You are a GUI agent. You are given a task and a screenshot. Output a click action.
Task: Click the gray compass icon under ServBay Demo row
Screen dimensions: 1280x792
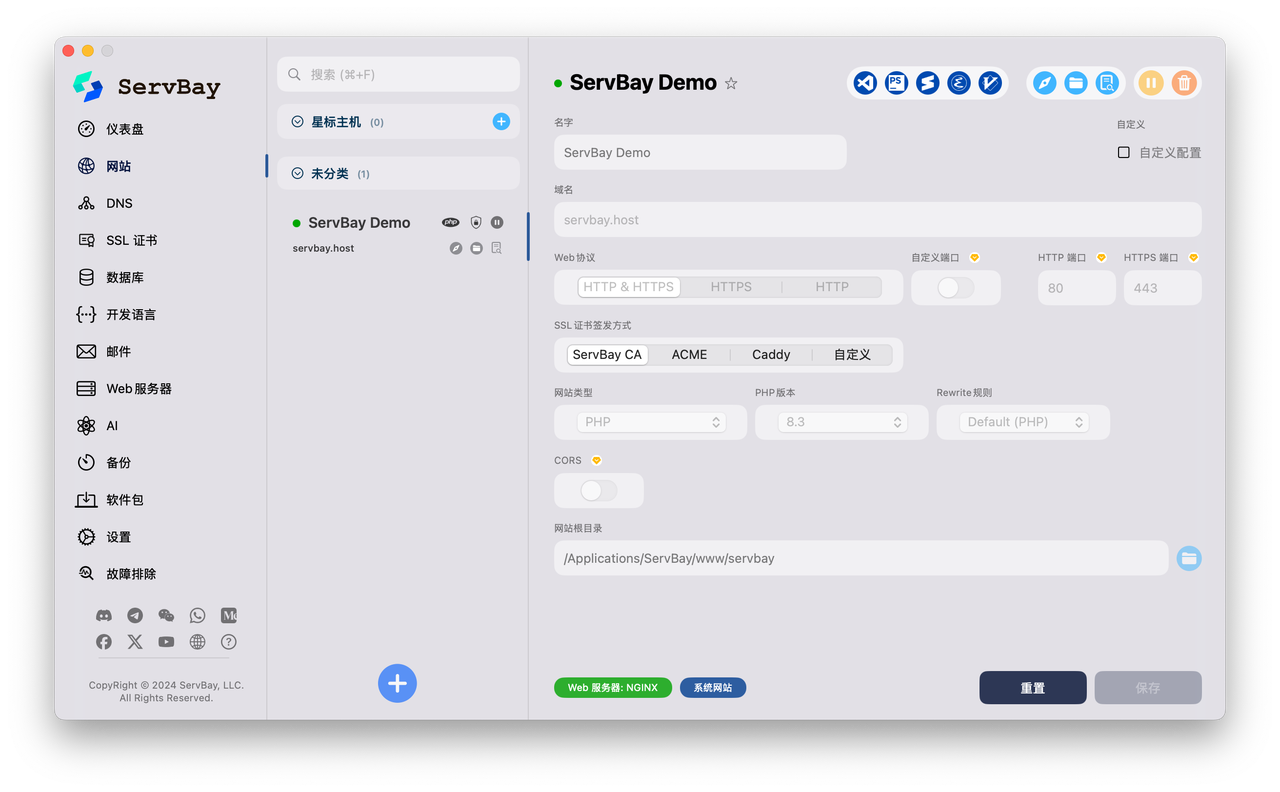tap(456, 248)
